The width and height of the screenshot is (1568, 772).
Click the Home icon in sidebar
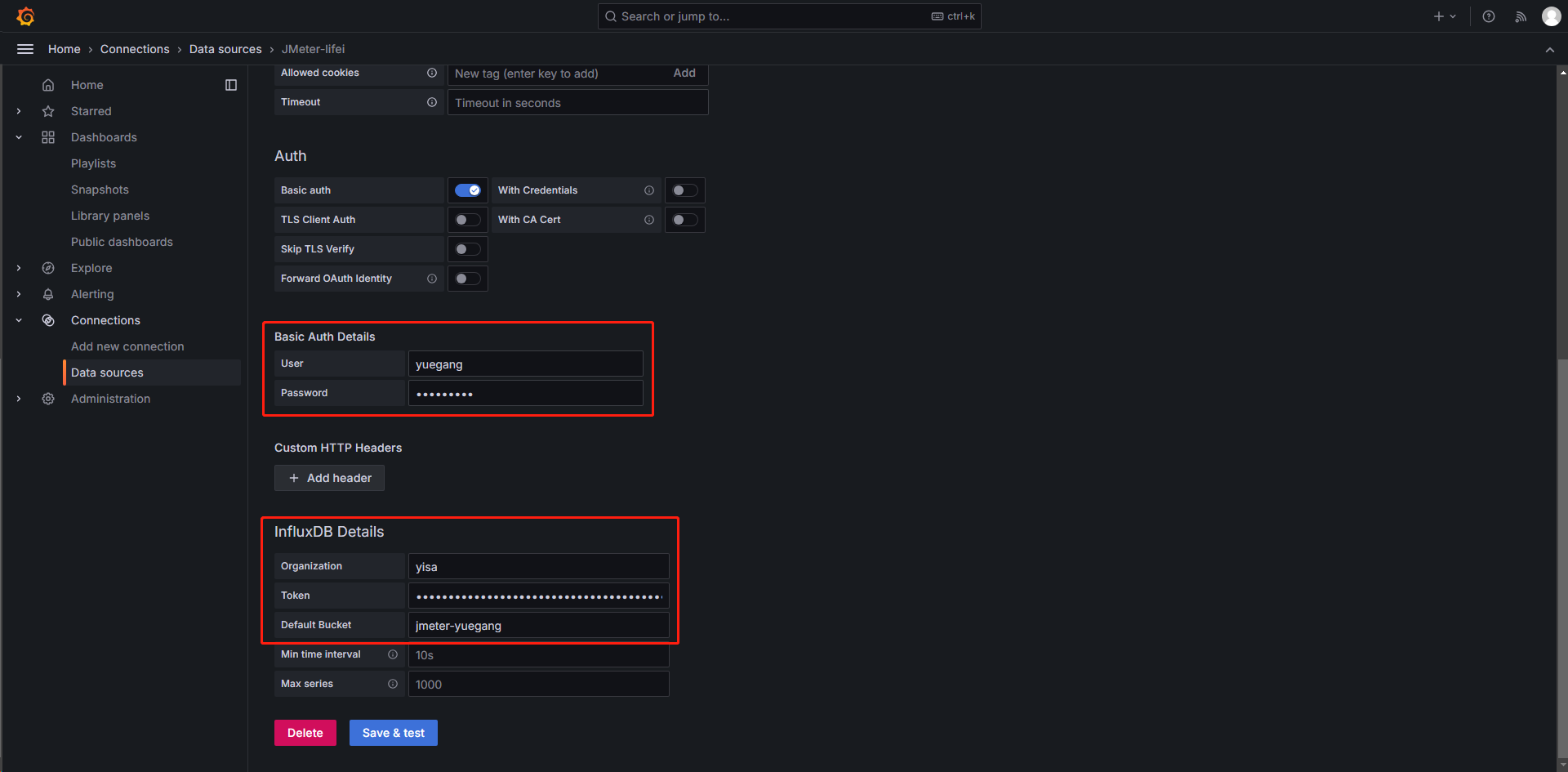point(48,85)
